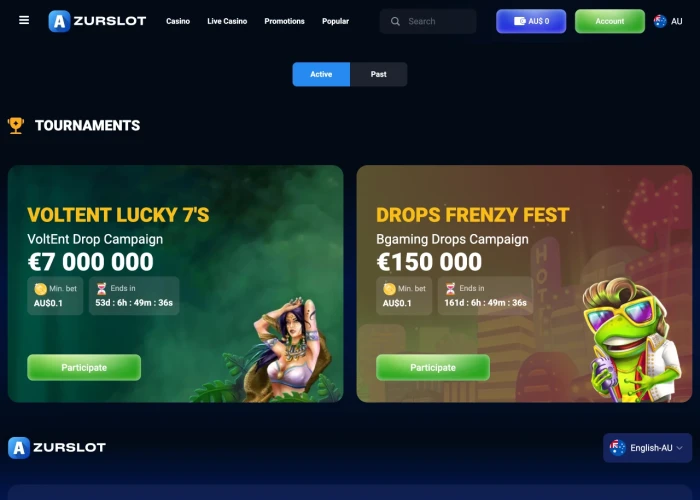Image resolution: width=700 pixels, height=500 pixels.
Task: Open the AU region selector in header
Action: [668, 21]
